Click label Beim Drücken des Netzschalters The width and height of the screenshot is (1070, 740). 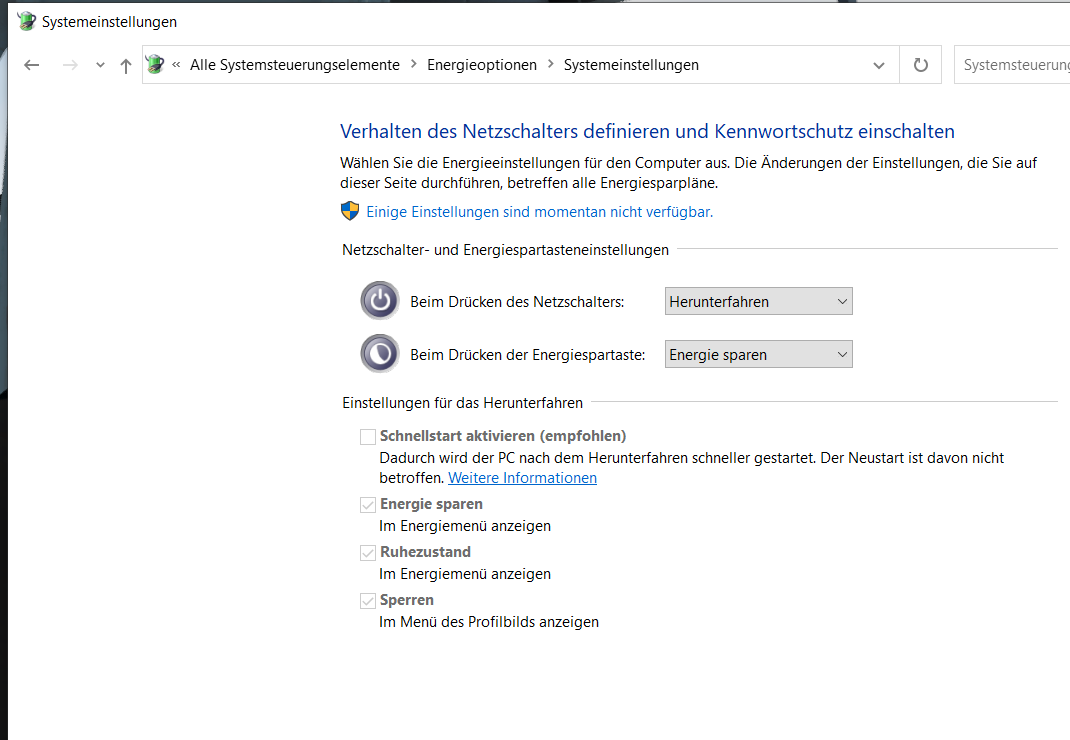517,302
